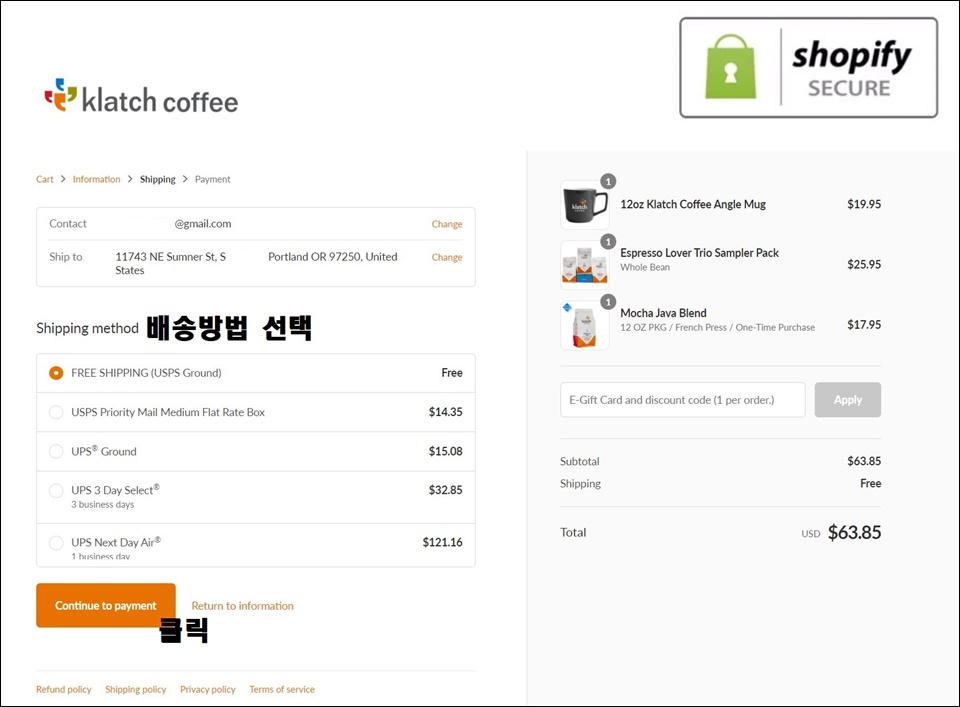Click the 'Whole Bean' variant text
The width and height of the screenshot is (960, 707).
(645, 267)
